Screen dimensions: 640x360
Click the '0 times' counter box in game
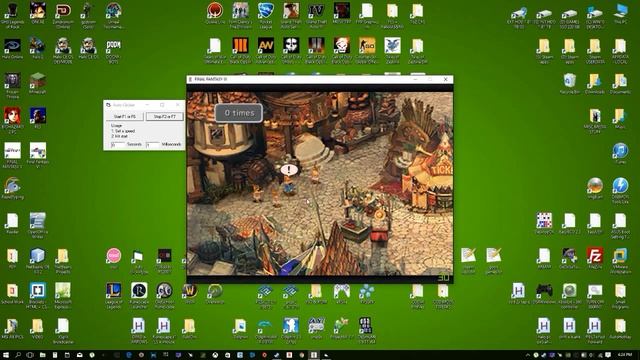point(239,113)
